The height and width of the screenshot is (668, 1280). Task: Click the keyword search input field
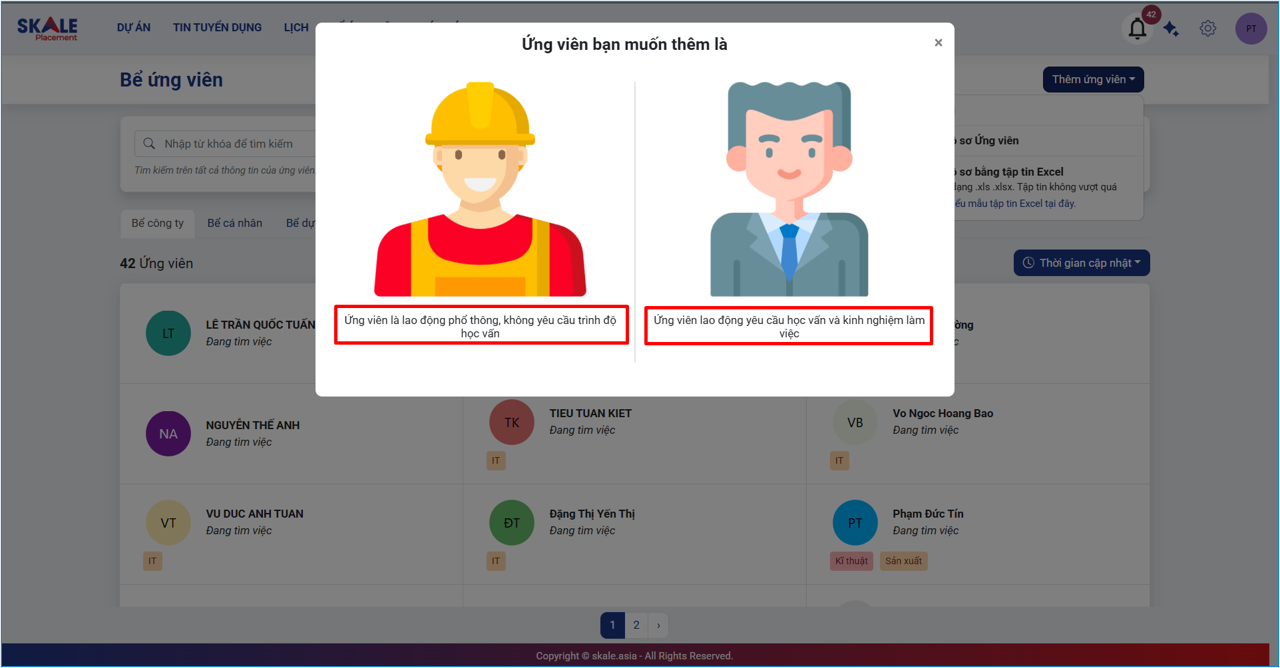coord(235,144)
